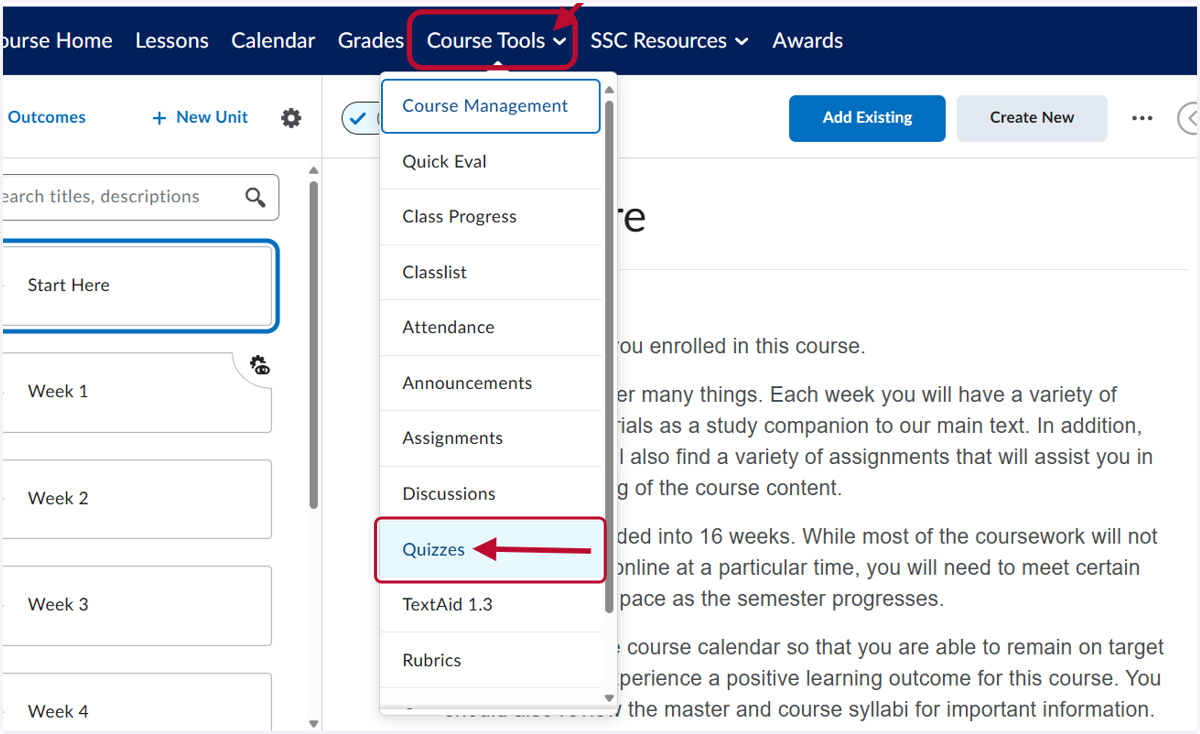The width and height of the screenshot is (1200, 734).
Task: Toggle the checkmark pill behind the menu
Action: [x=360, y=118]
